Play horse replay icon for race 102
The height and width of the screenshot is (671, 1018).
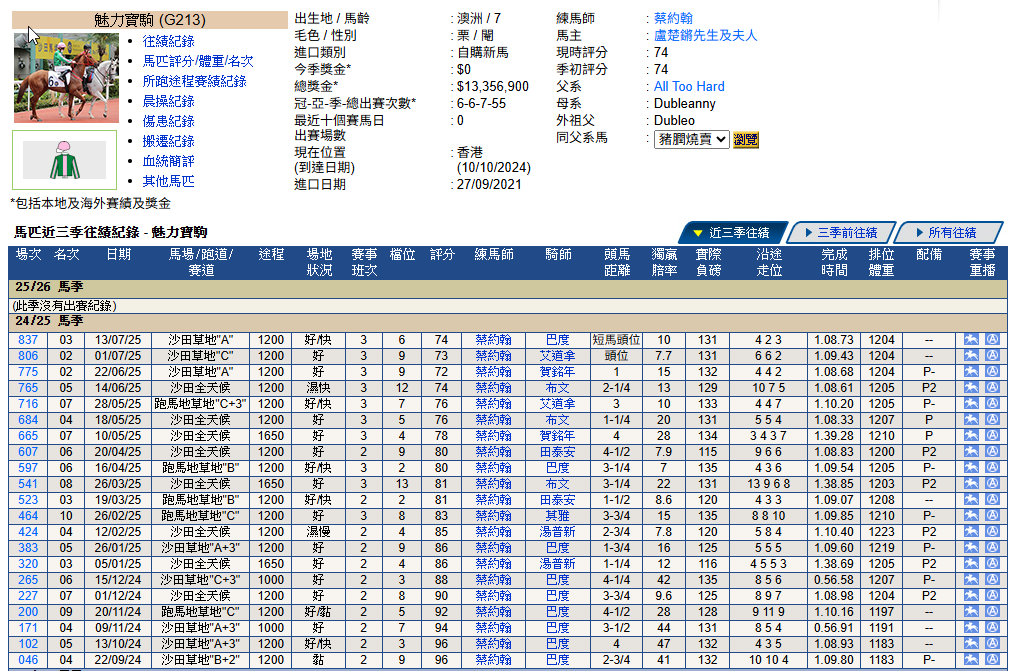pyautogui.click(x=971, y=644)
